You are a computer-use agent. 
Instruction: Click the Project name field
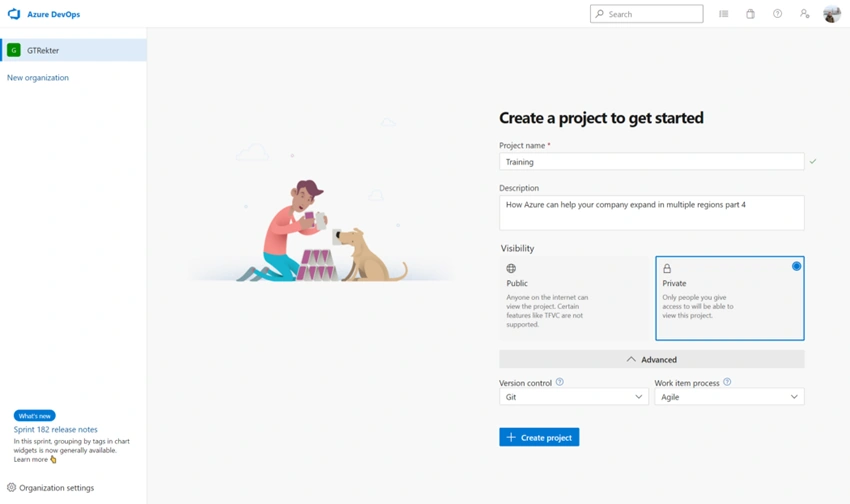(x=652, y=161)
